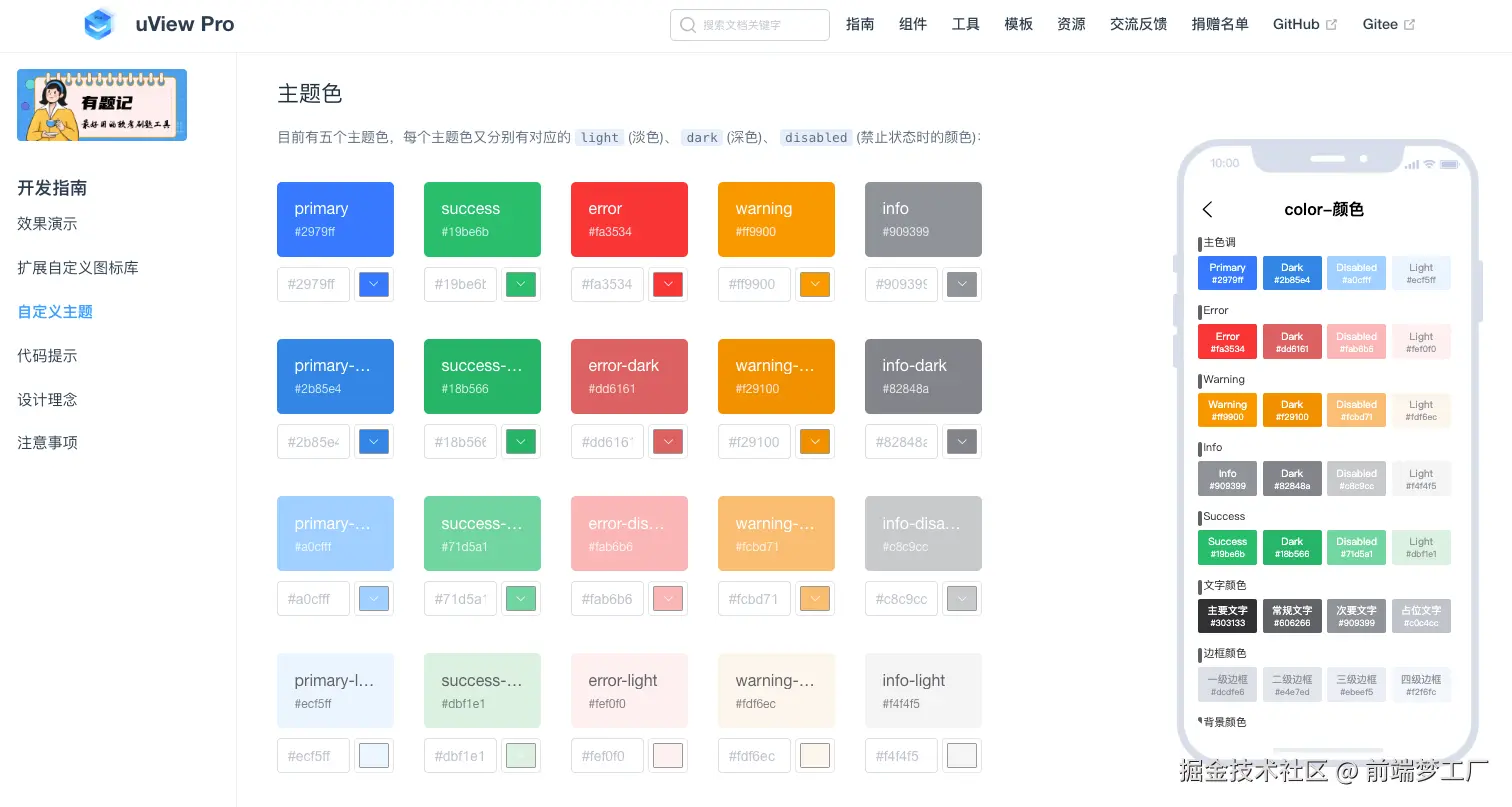Screen dimensions: 1512x807
Task: Go to 代码提示 in the sidebar
Action: 47,356
